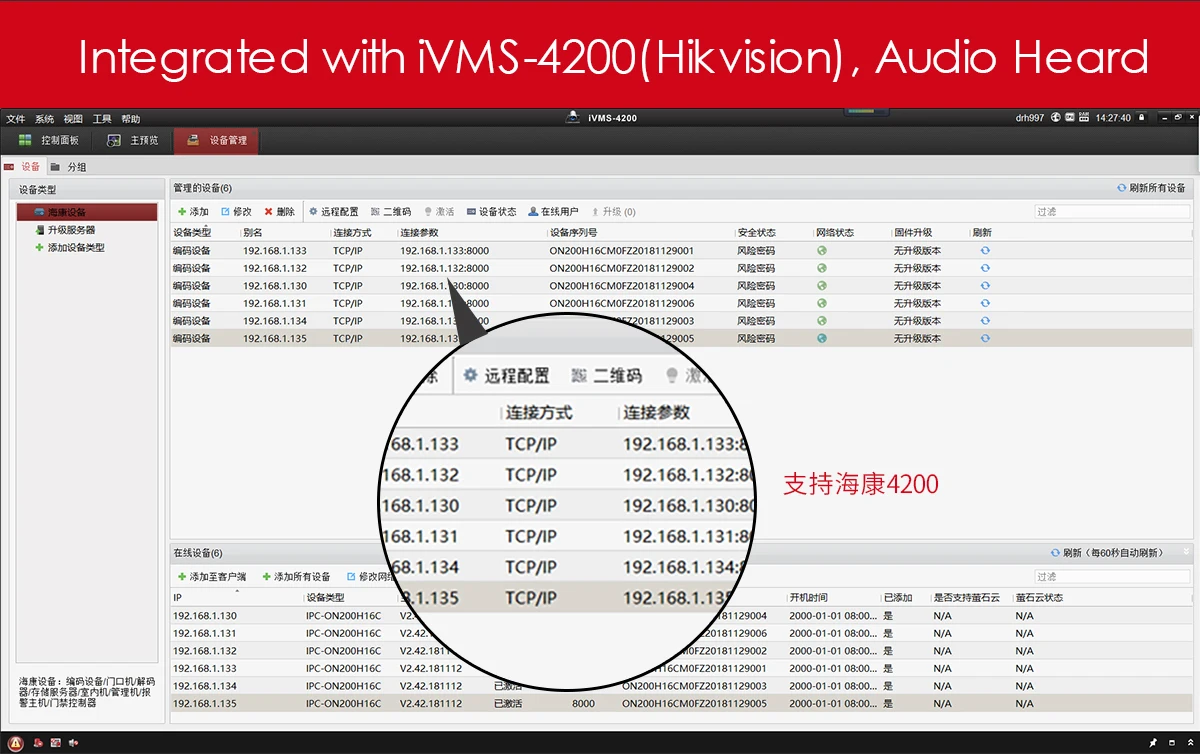This screenshot has height=754, width=1200.
Task: Click network status icon of 192.168.1.135 row
Action: point(822,338)
